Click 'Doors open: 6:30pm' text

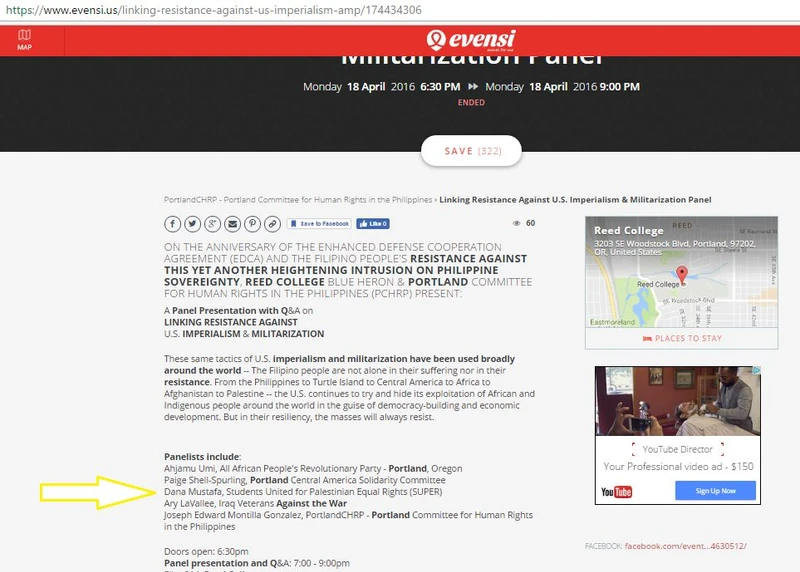[206, 552]
